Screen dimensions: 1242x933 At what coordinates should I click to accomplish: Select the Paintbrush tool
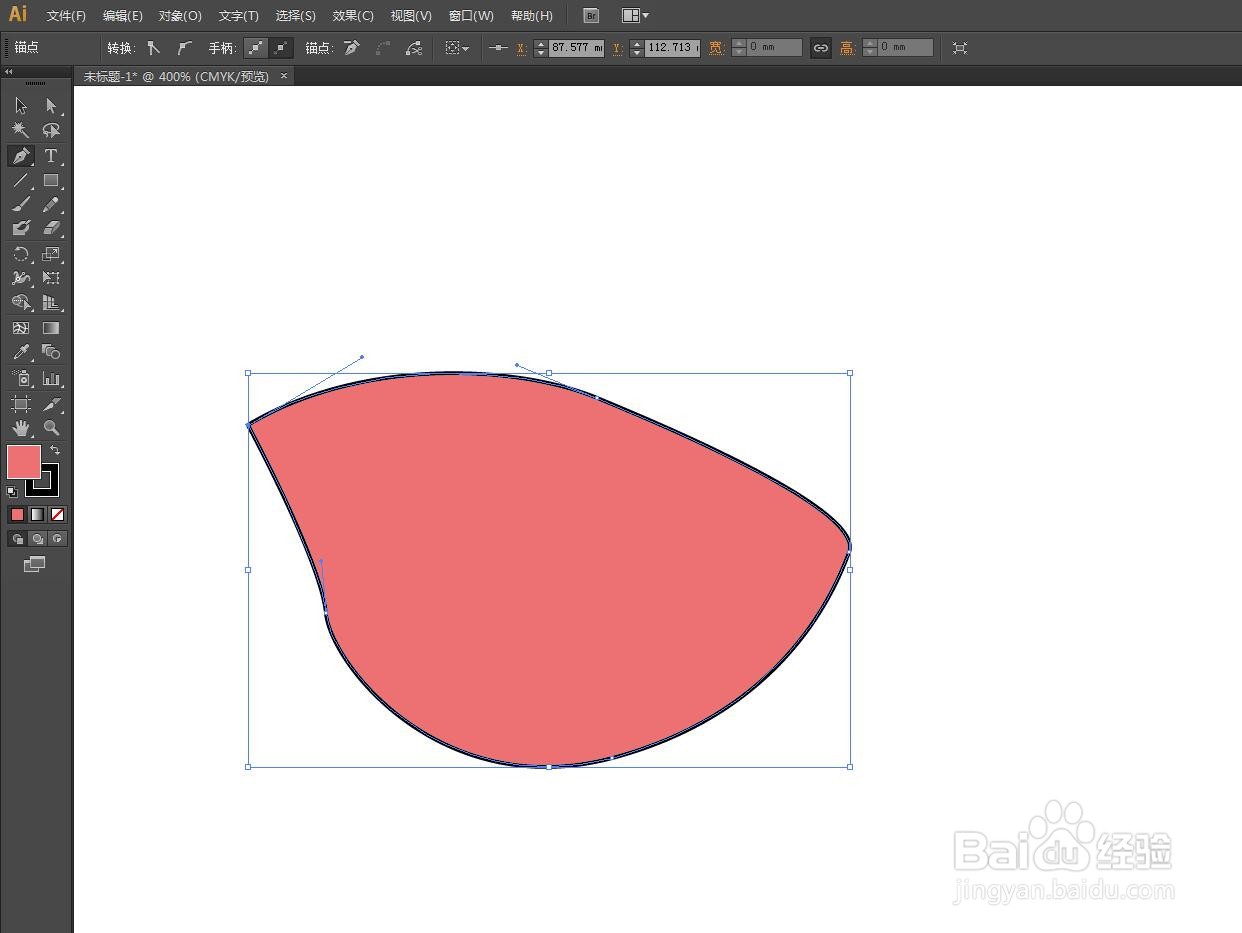tap(21, 205)
